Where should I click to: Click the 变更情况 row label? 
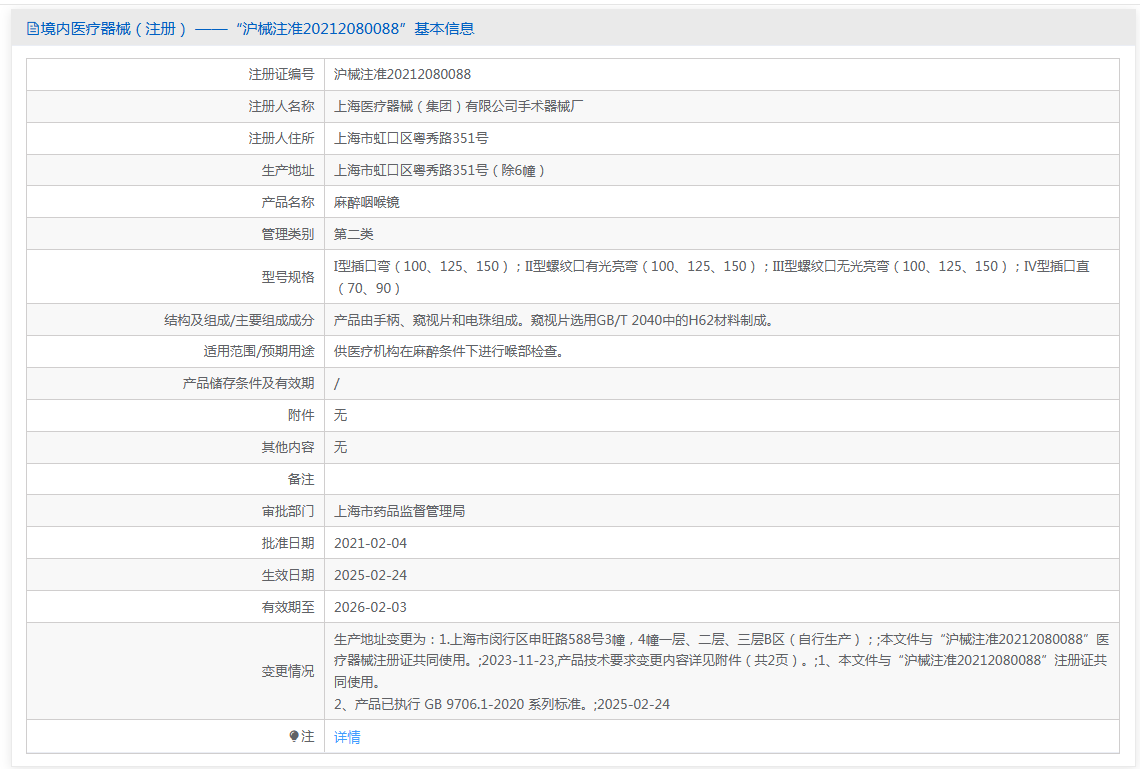[x=287, y=671]
